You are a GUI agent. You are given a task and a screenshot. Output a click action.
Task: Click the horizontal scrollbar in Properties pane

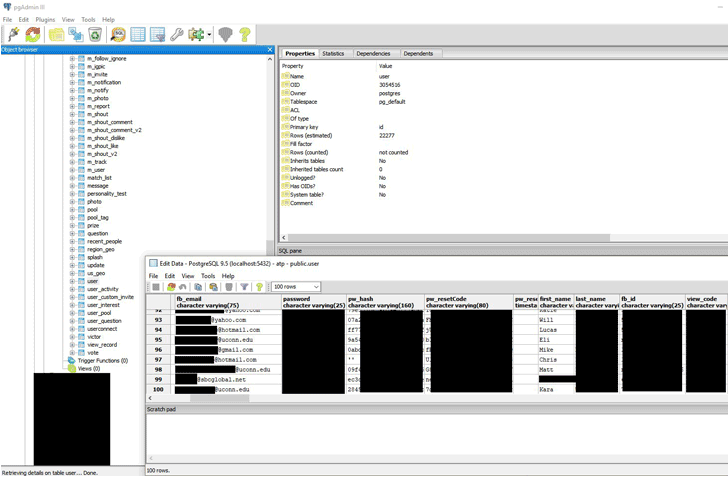pyautogui.click(x=448, y=238)
